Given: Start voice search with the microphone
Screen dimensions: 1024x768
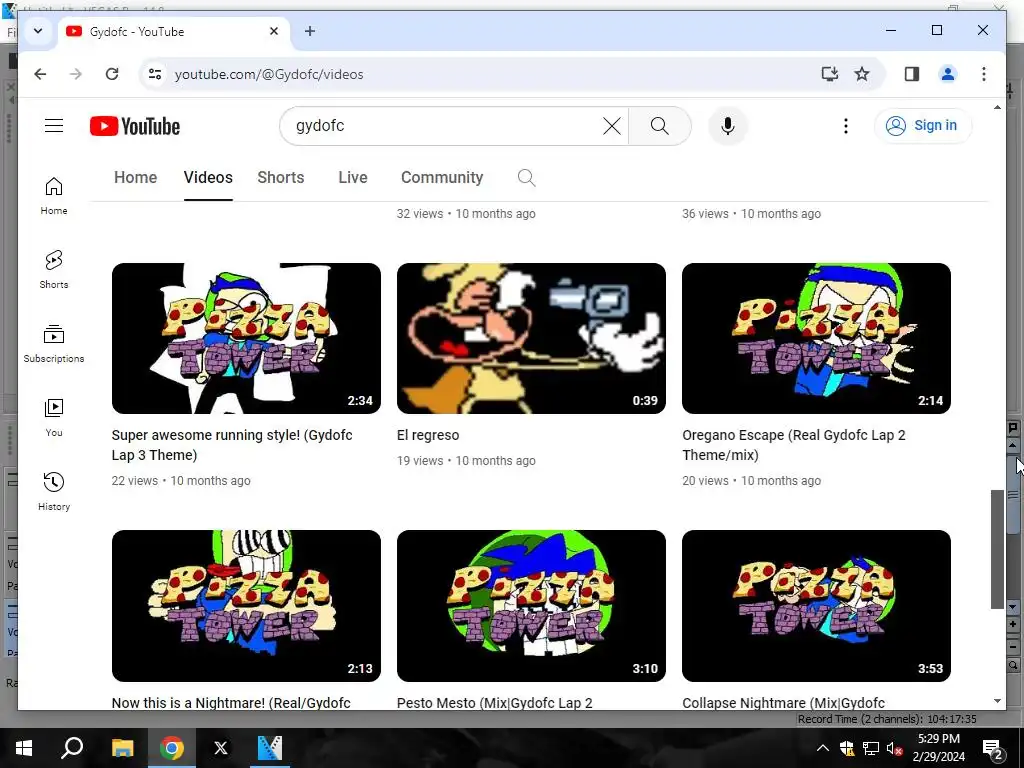Looking at the screenshot, I should point(728,125).
